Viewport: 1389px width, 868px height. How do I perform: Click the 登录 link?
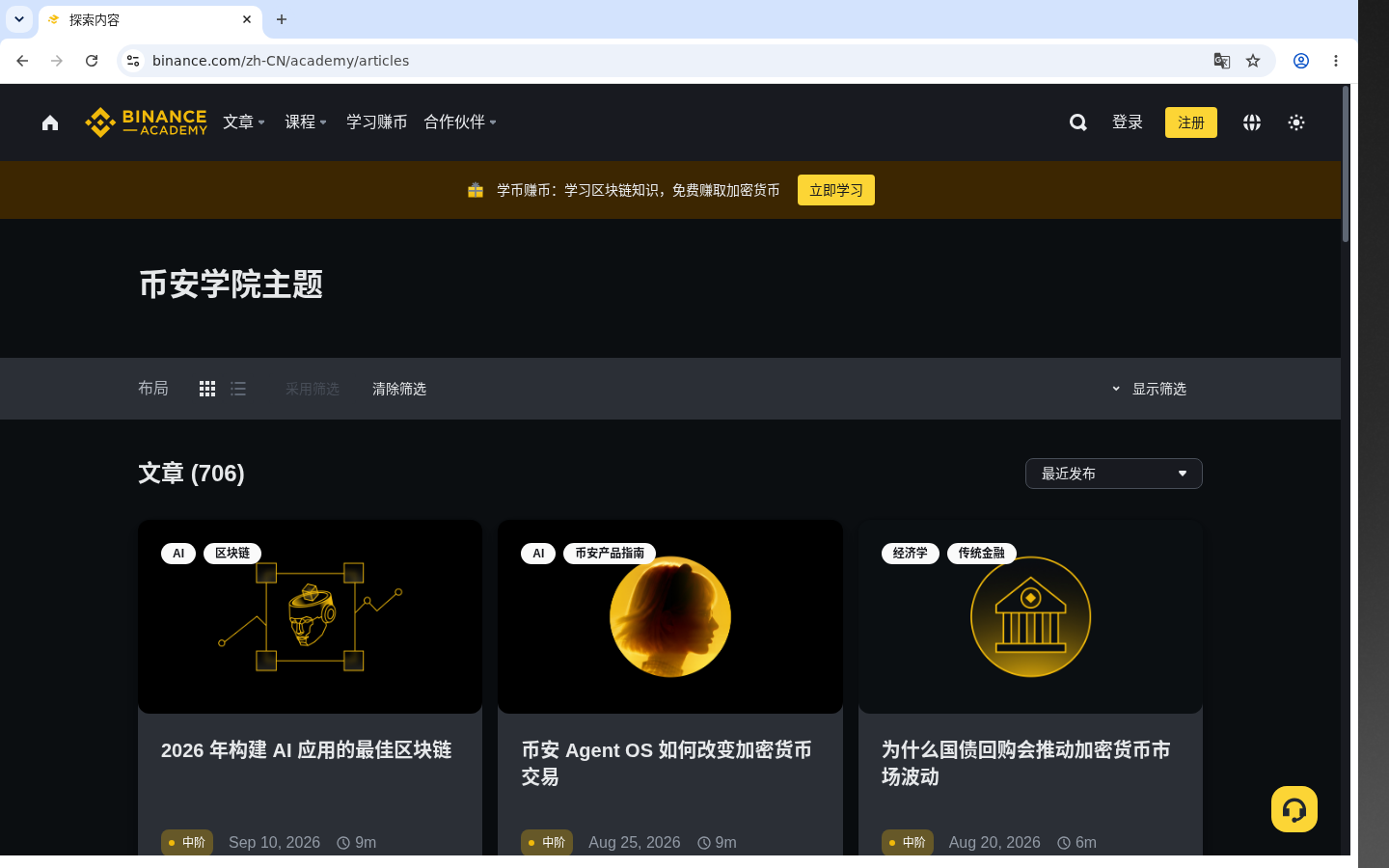(1128, 122)
